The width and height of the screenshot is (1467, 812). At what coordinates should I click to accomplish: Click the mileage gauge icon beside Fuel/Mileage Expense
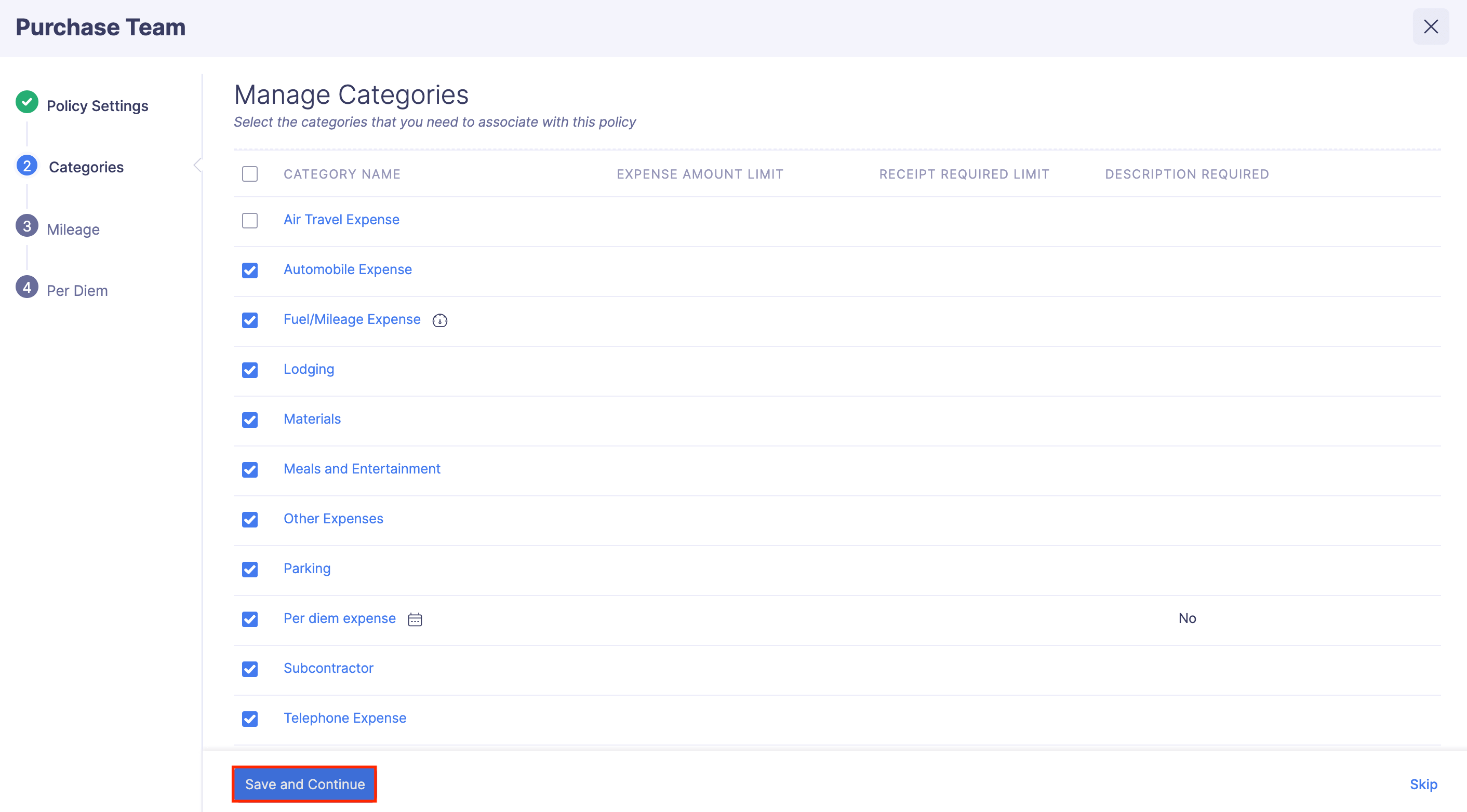pyautogui.click(x=439, y=320)
